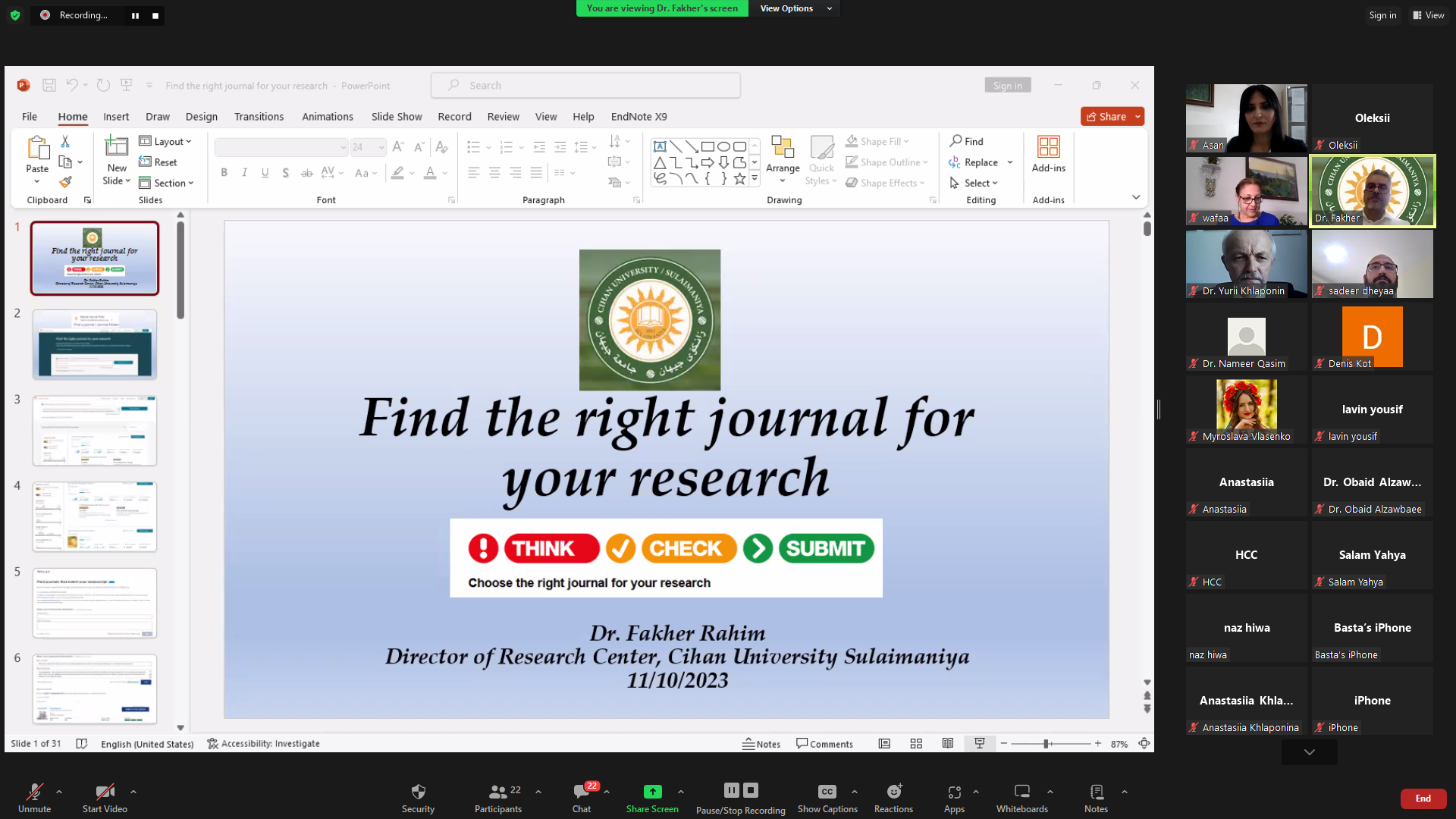The height and width of the screenshot is (819, 1456).
Task: Click the Replace button
Action: click(974, 162)
